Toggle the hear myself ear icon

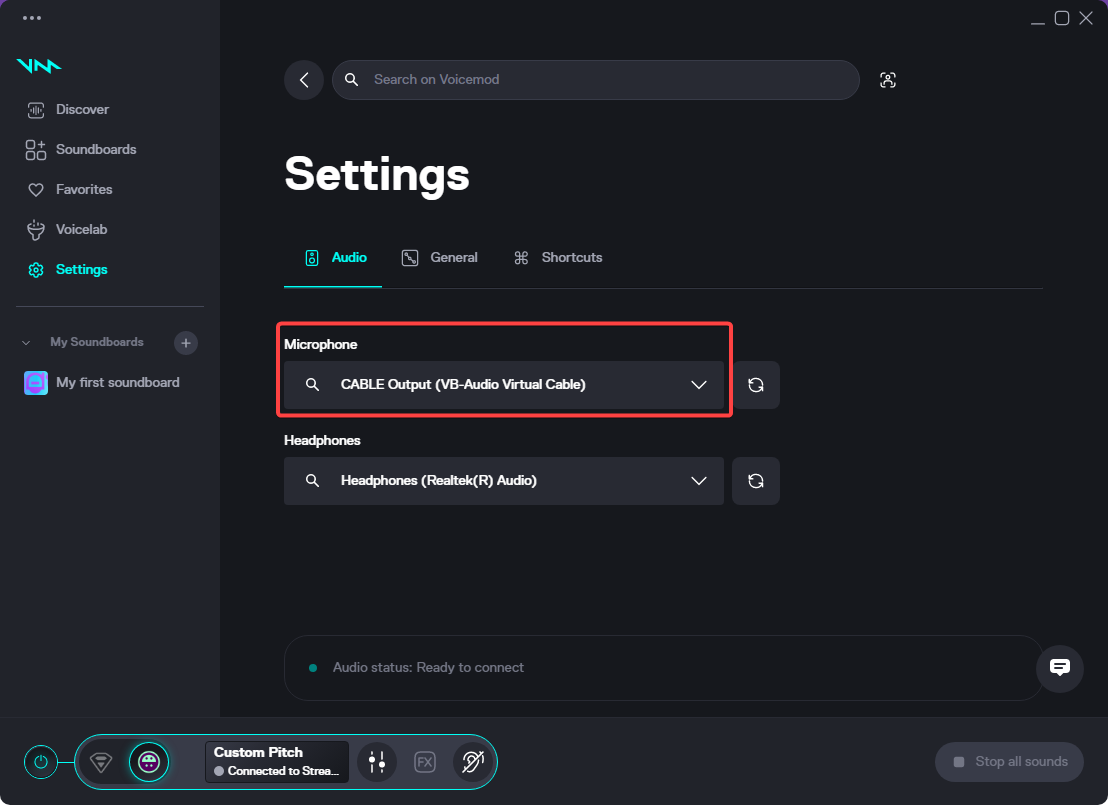(x=473, y=762)
